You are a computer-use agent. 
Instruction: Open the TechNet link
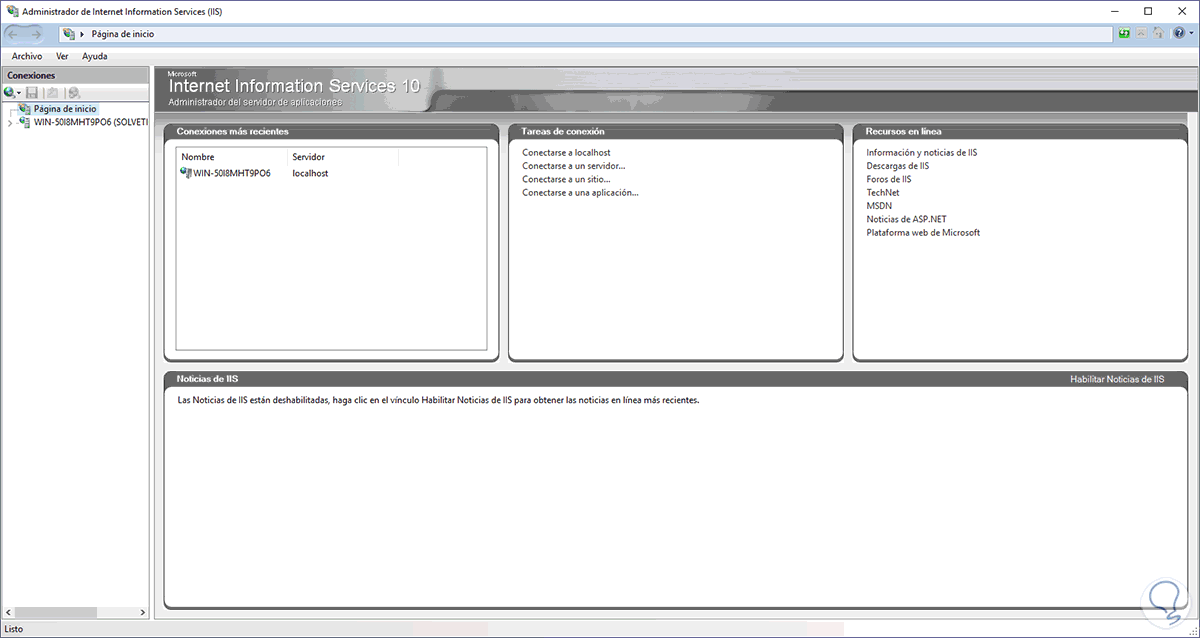pos(883,192)
